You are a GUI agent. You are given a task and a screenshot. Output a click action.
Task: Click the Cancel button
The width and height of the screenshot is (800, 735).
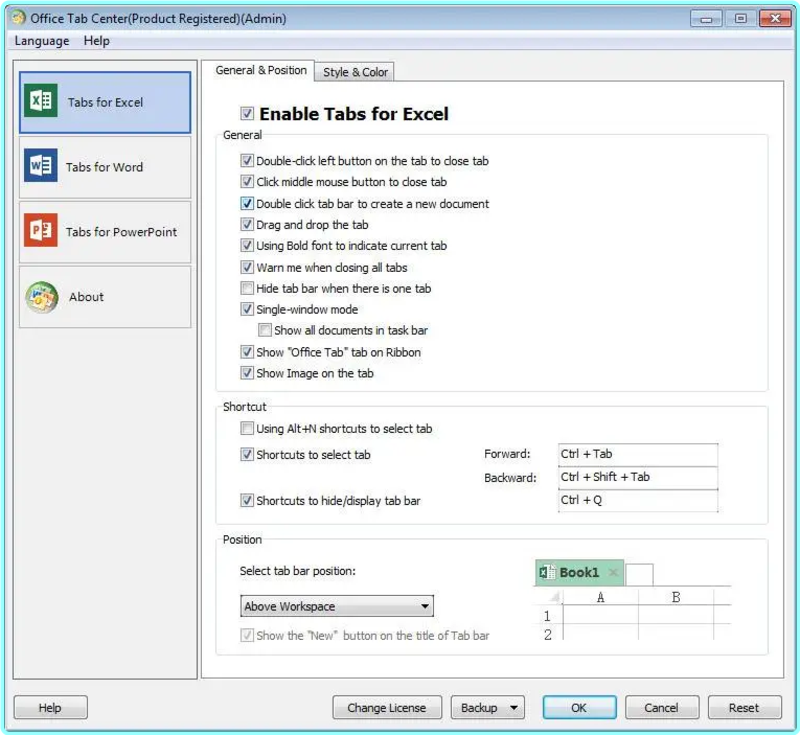pos(661,707)
